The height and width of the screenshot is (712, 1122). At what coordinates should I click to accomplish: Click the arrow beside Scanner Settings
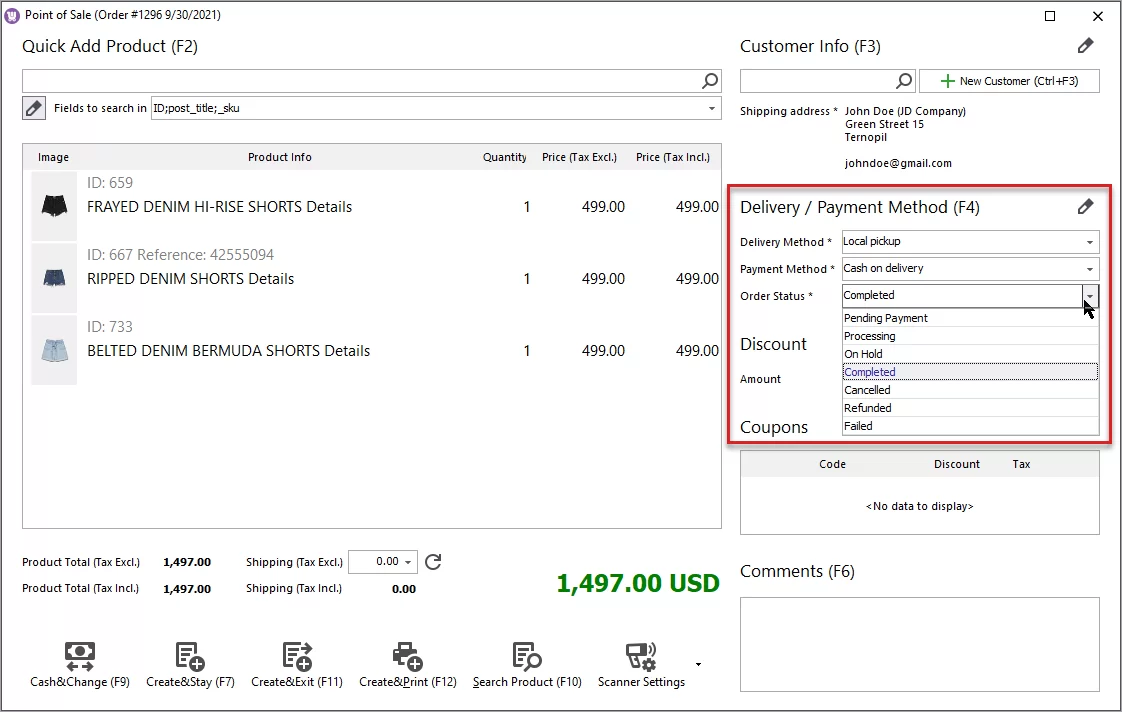(697, 663)
